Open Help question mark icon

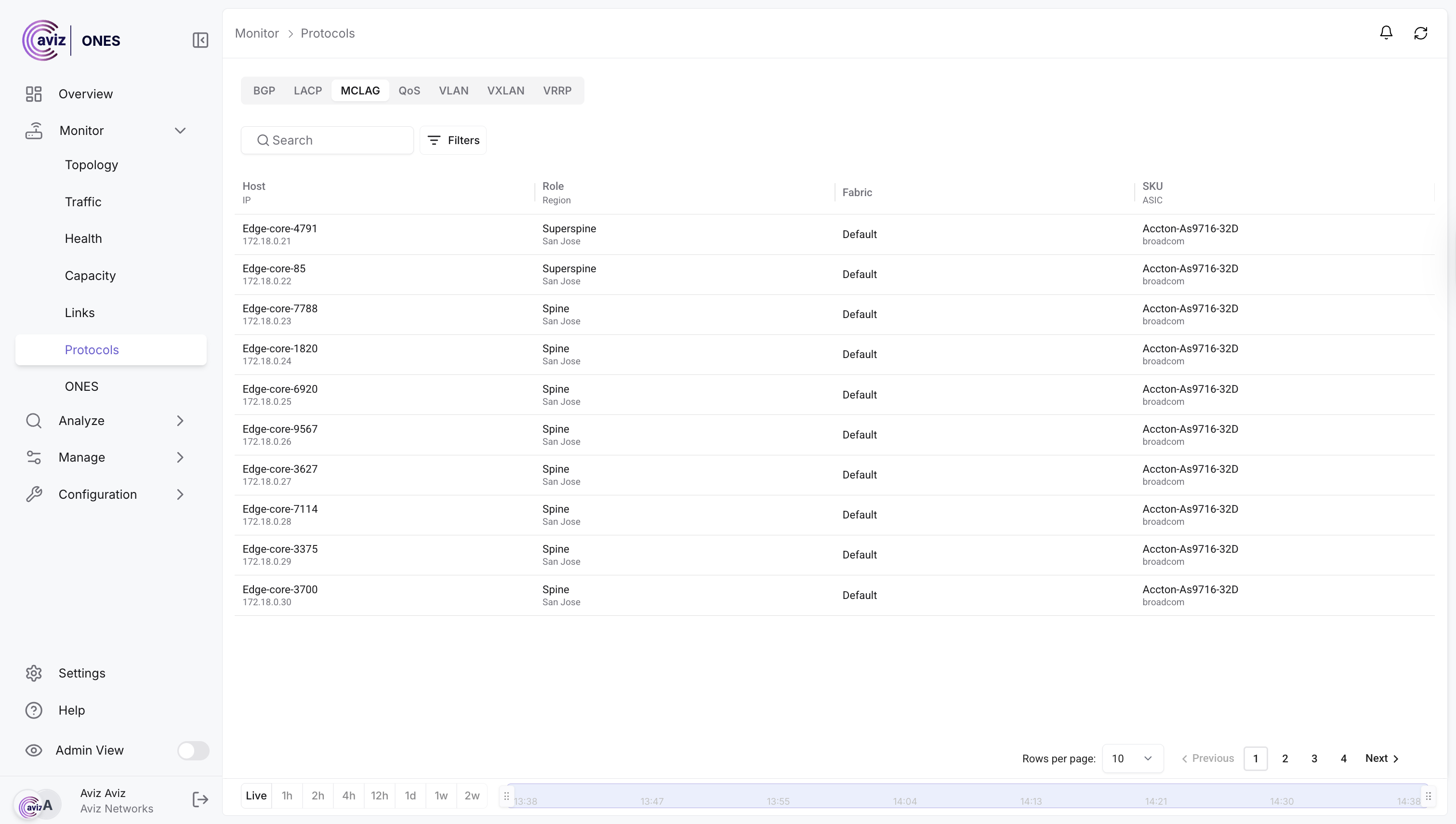34,710
